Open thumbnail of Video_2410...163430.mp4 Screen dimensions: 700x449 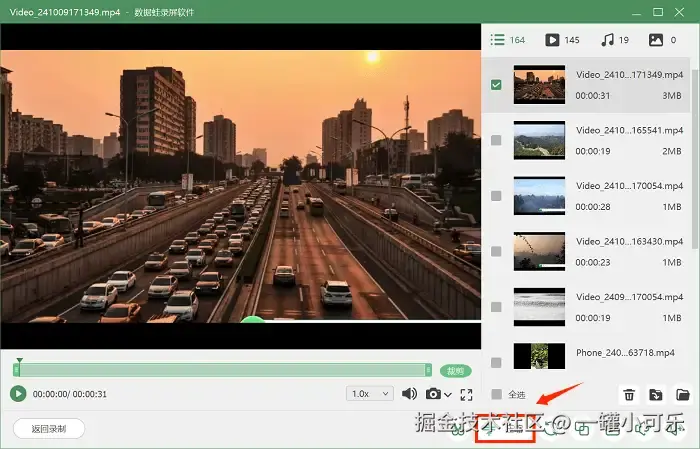[539, 251]
